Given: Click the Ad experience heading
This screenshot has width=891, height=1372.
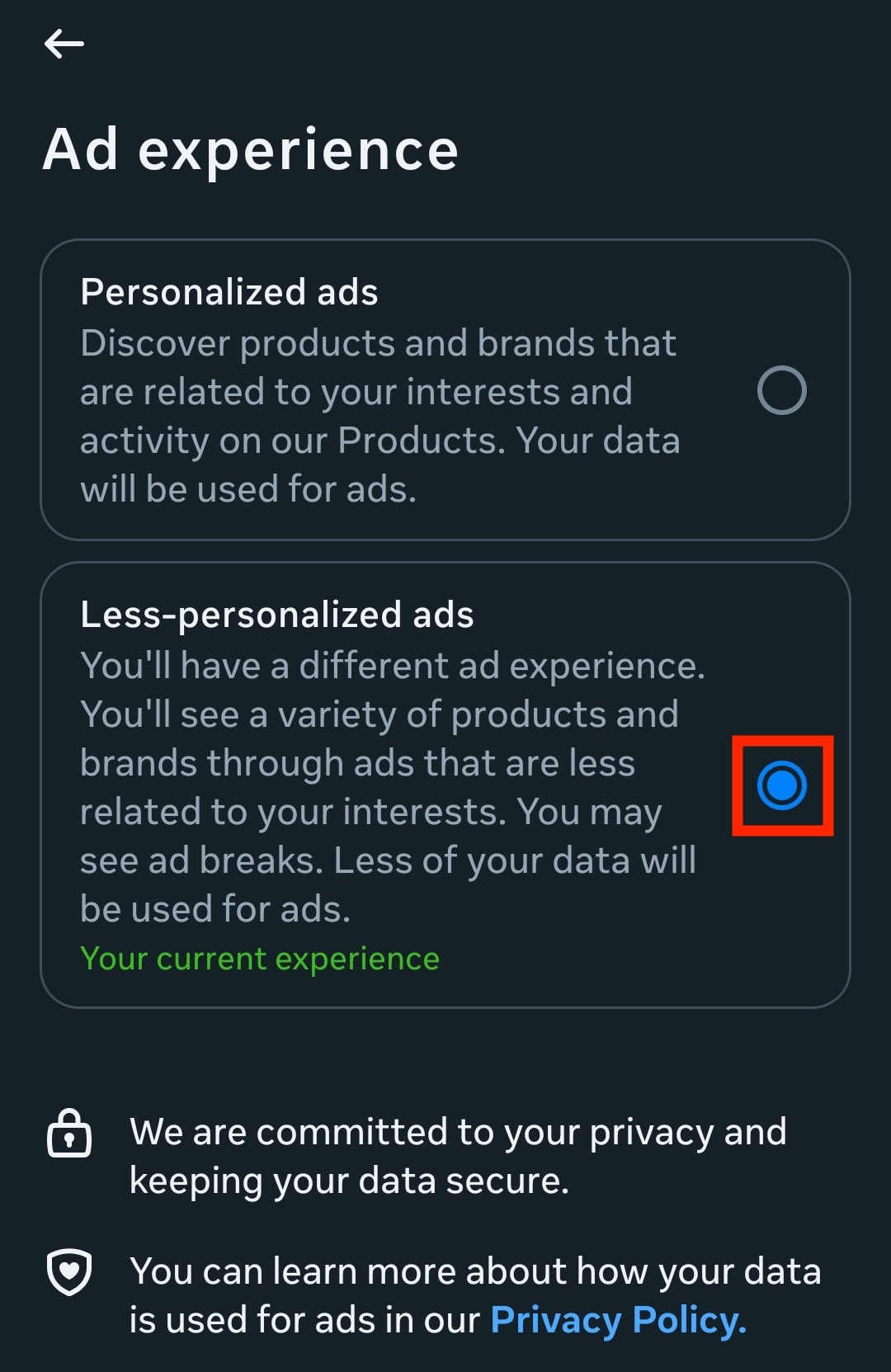Looking at the screenshot, I should click(x=252, y=149).
